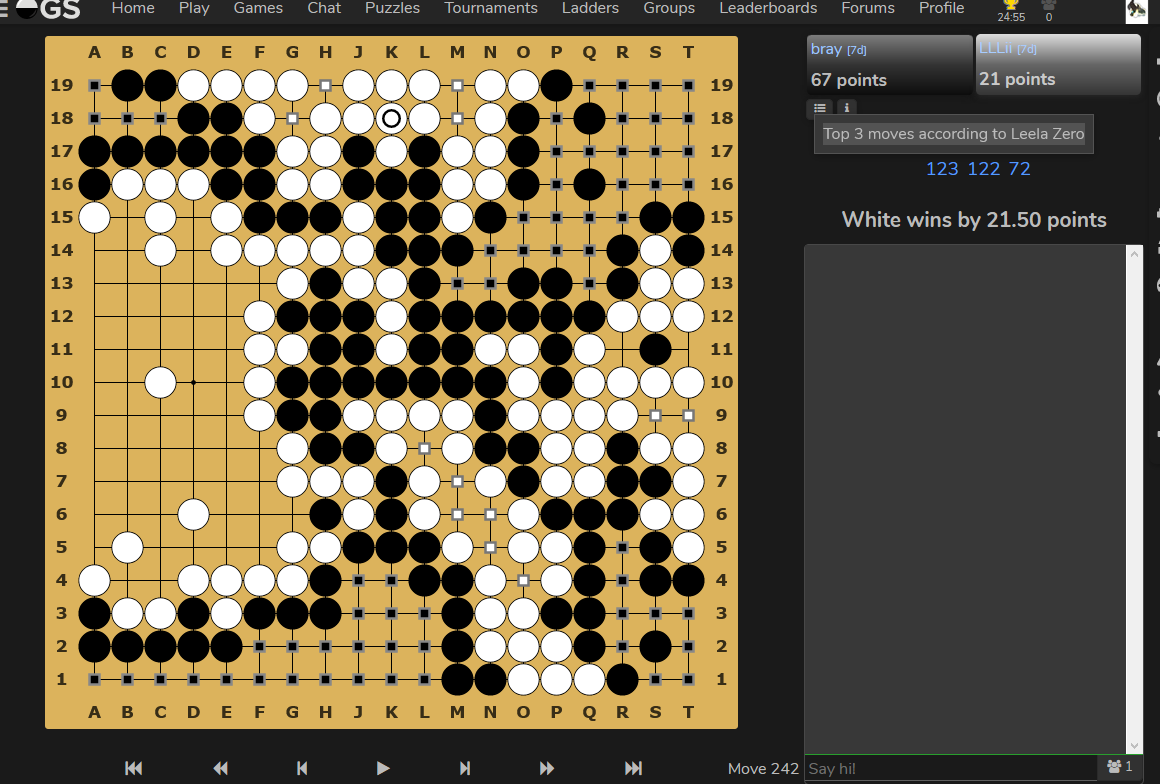Open player bray's profile link
Viewport: 1160px width, 784px height.
click(826, 49)
